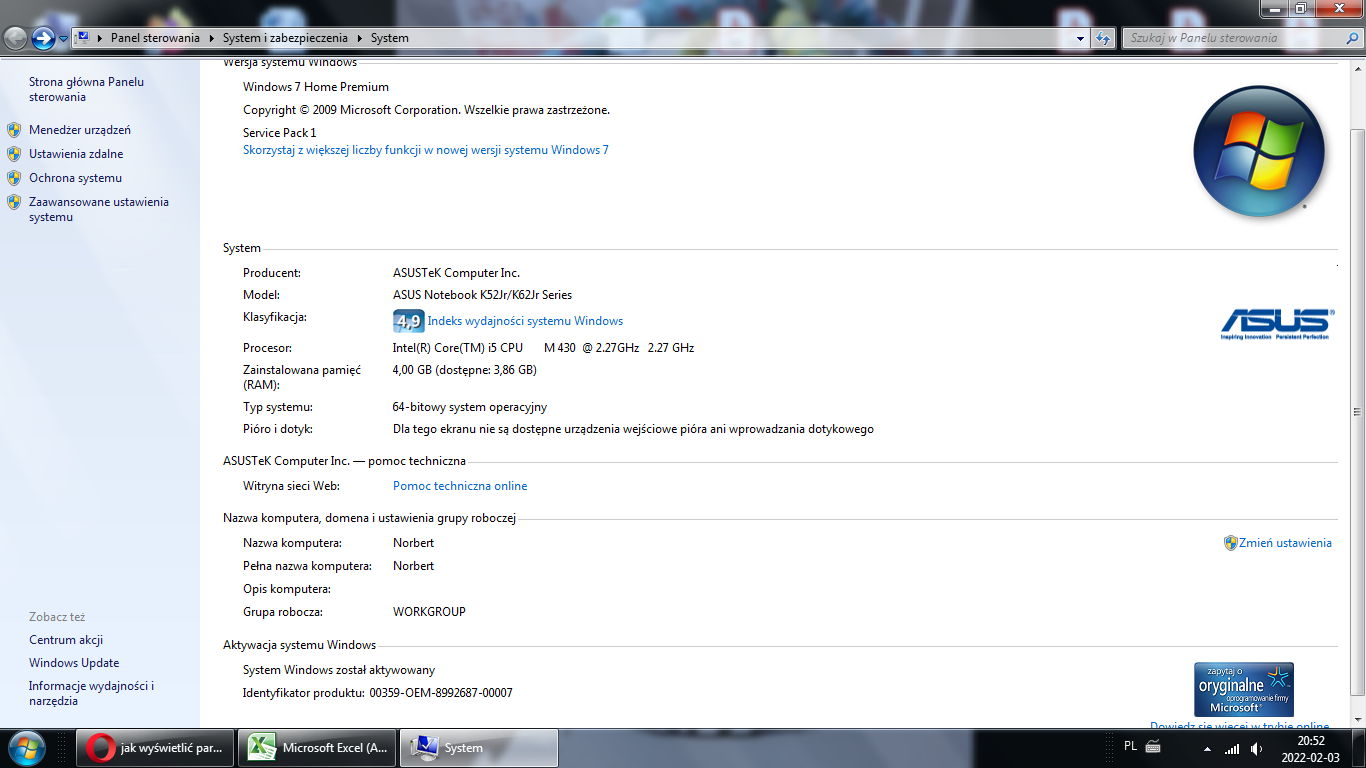Click the Windows logo orb image

[1259, 152]
